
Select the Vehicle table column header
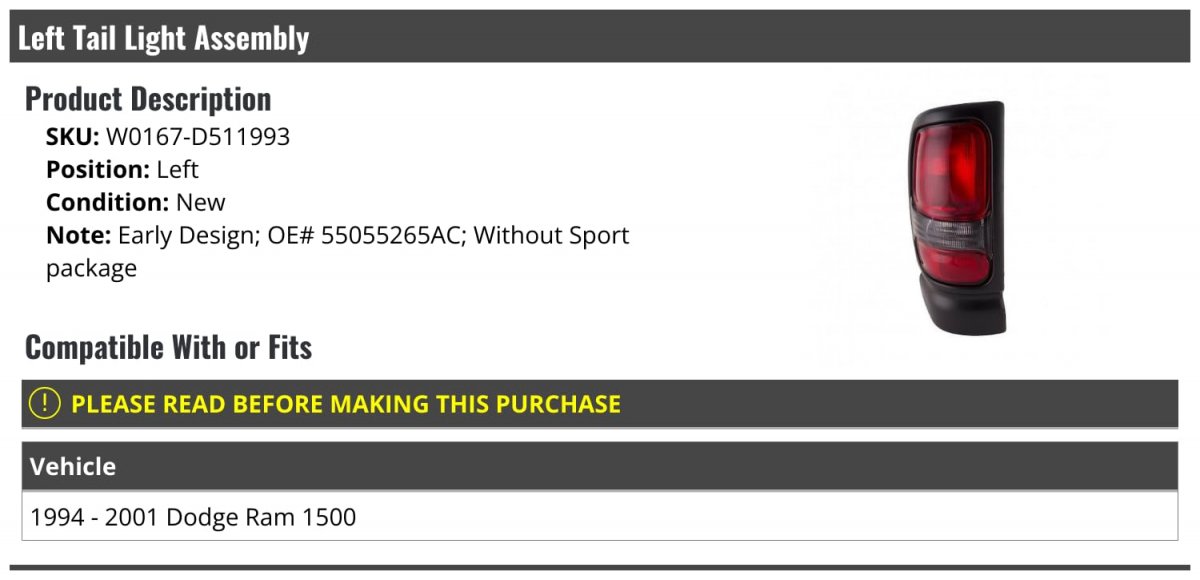coord(600,466)
